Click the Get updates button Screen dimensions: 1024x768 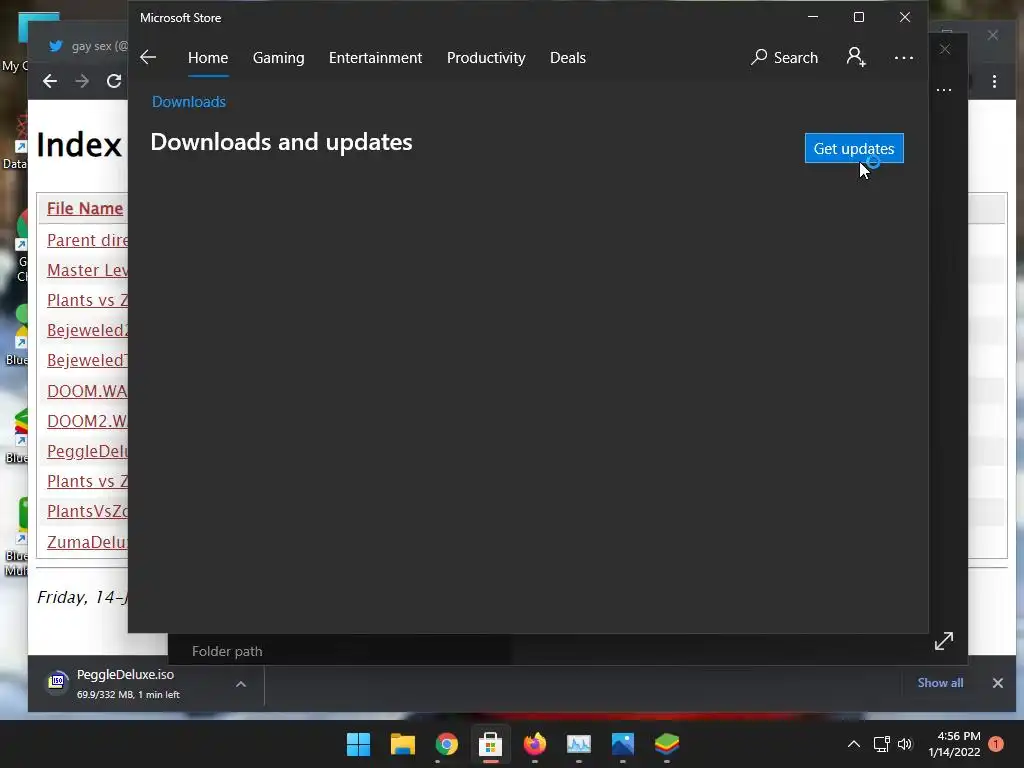[854, 148]
